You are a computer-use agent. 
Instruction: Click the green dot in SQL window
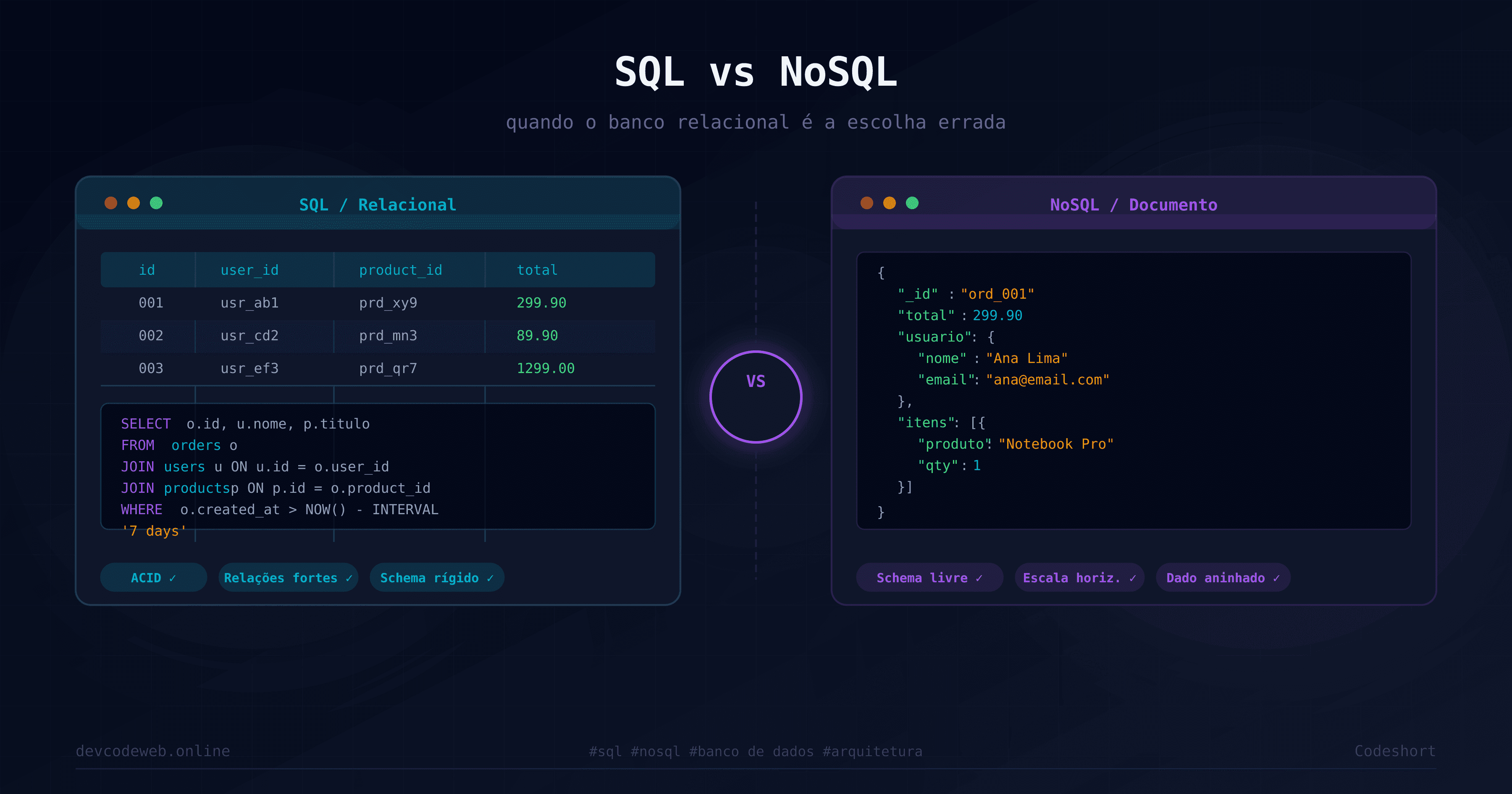pos(156,203)
